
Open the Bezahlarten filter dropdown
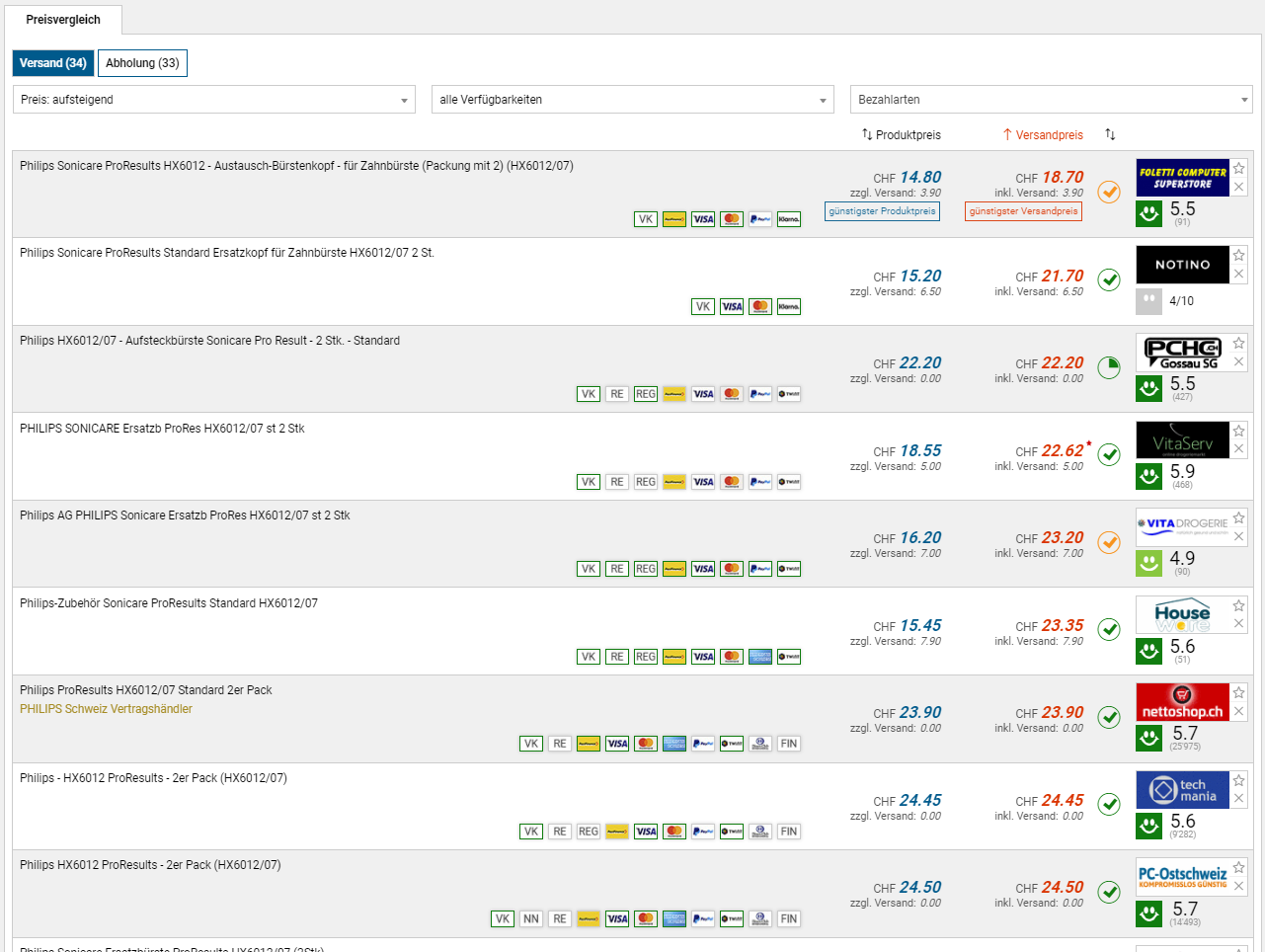coord(1051,100)
